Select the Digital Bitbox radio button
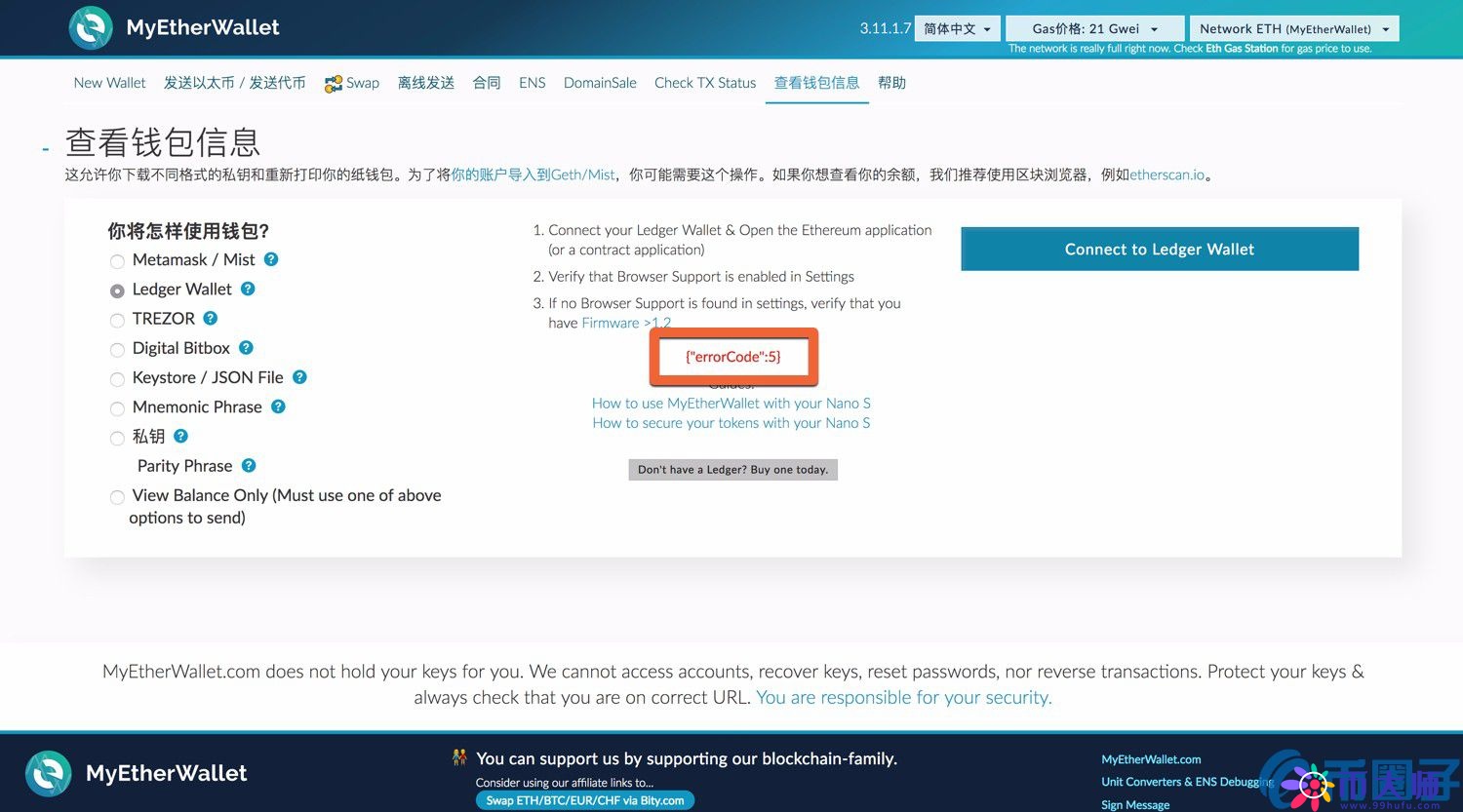This screenshot has height=812, width=1463. pos(117,349)
